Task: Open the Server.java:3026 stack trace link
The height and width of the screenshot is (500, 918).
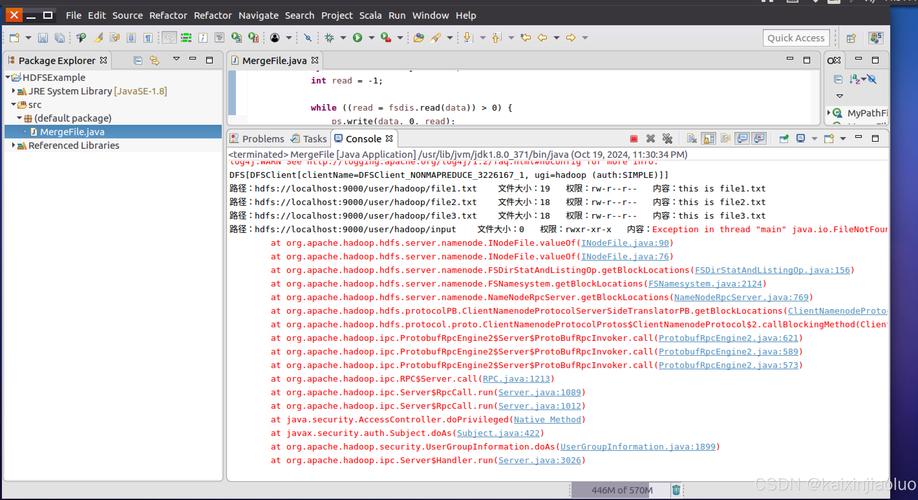Action: (541, 460)
